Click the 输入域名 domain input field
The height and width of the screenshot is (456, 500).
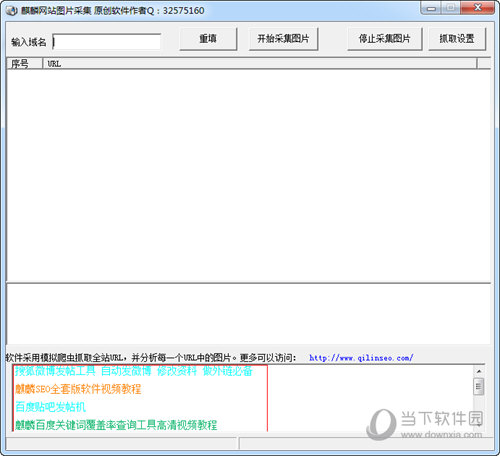click(x=107, y=42)
